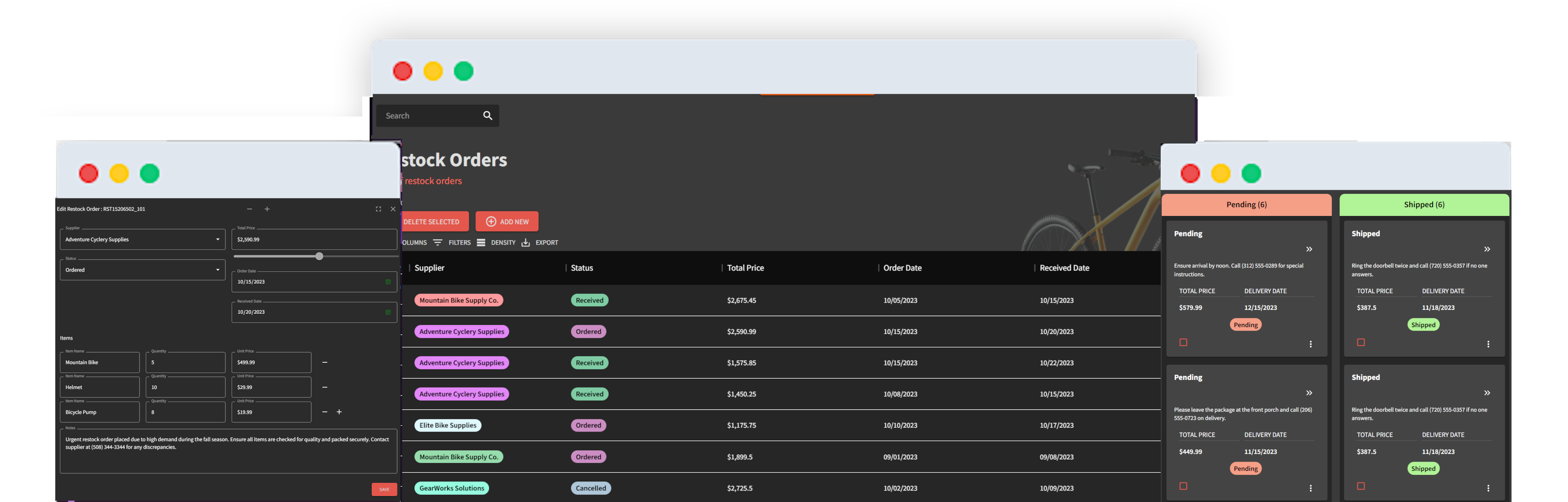Adjust the Total Price slider handle
This screenshot has height=502, width=1568.
(319, 256)
